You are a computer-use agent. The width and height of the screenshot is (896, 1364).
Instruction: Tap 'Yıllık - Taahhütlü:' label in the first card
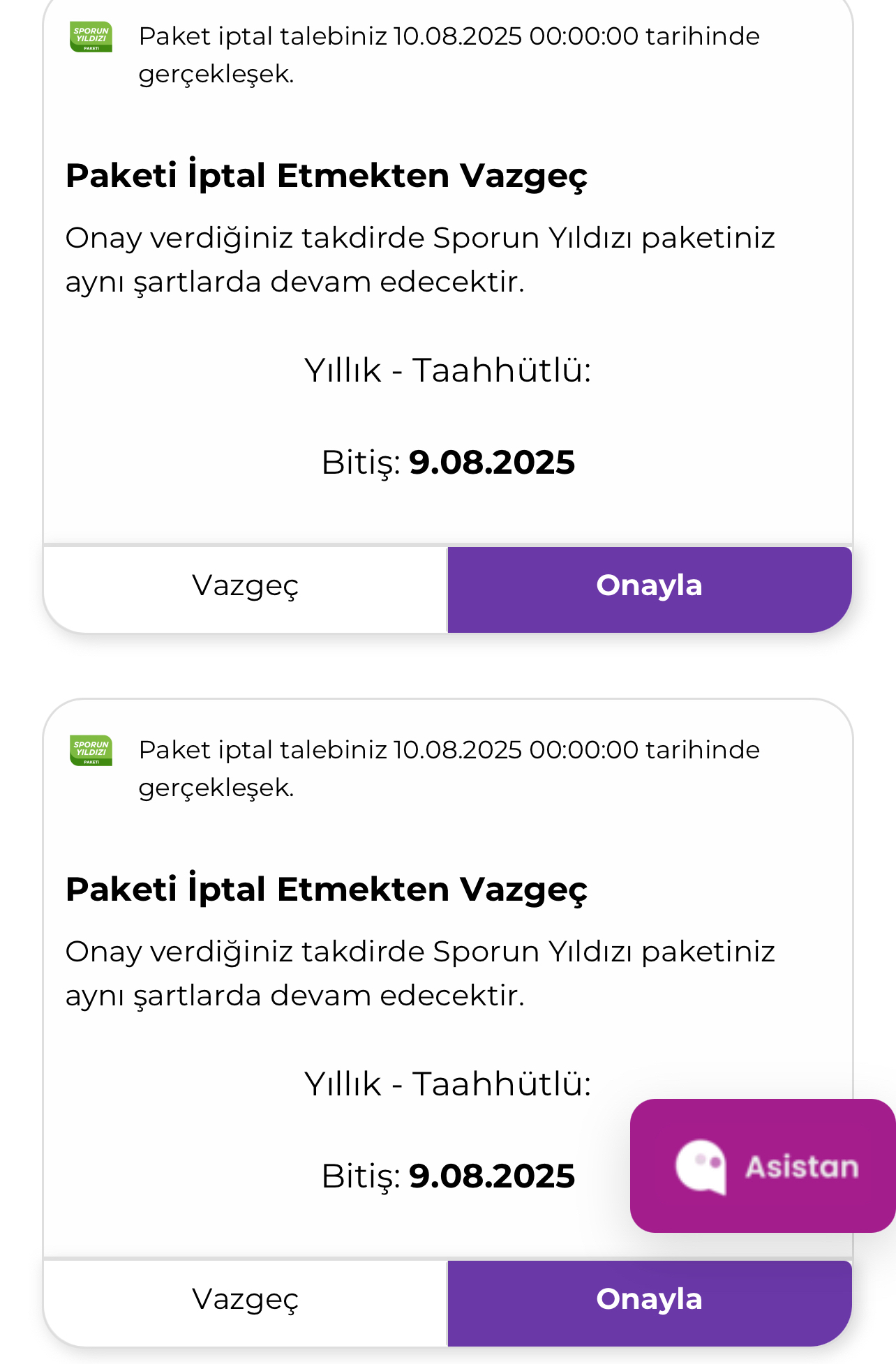pos(447,370)
